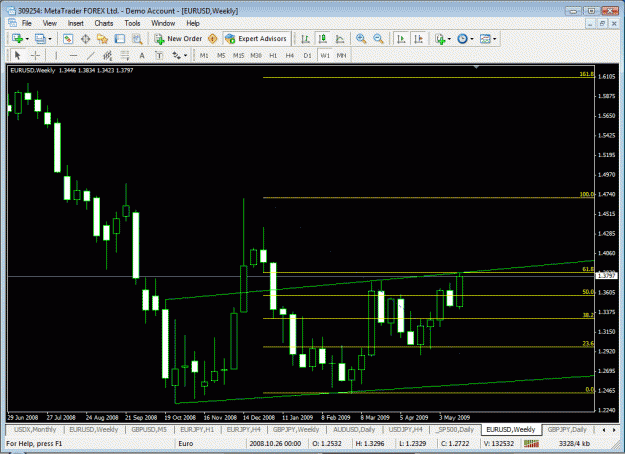Viewport: 625px width, 454px height.
Task: Expand the New Chart dropdown arrow
Action: pos(27,39)
